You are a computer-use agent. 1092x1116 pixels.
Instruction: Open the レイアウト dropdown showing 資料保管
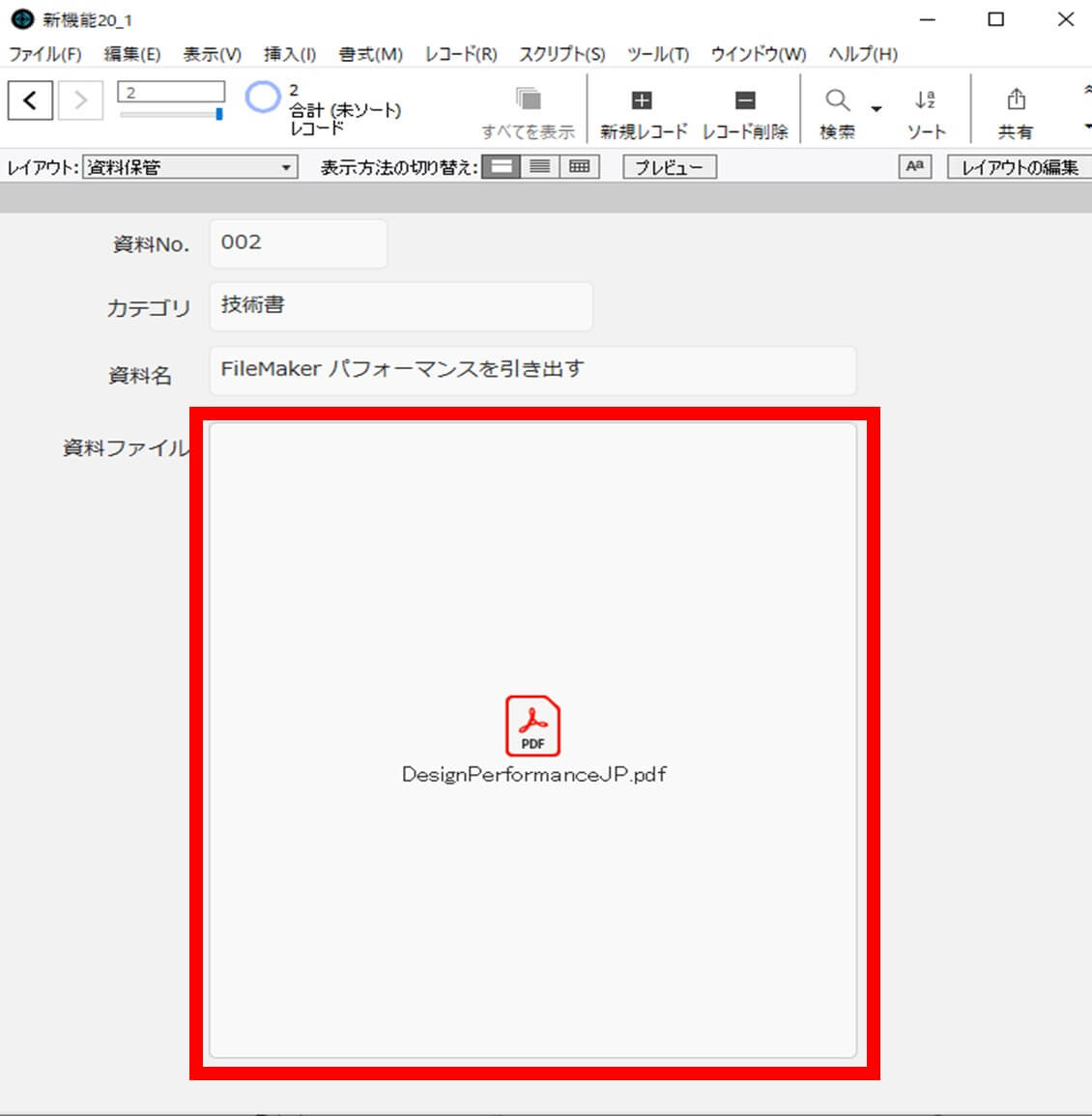[x=188, y=166]
